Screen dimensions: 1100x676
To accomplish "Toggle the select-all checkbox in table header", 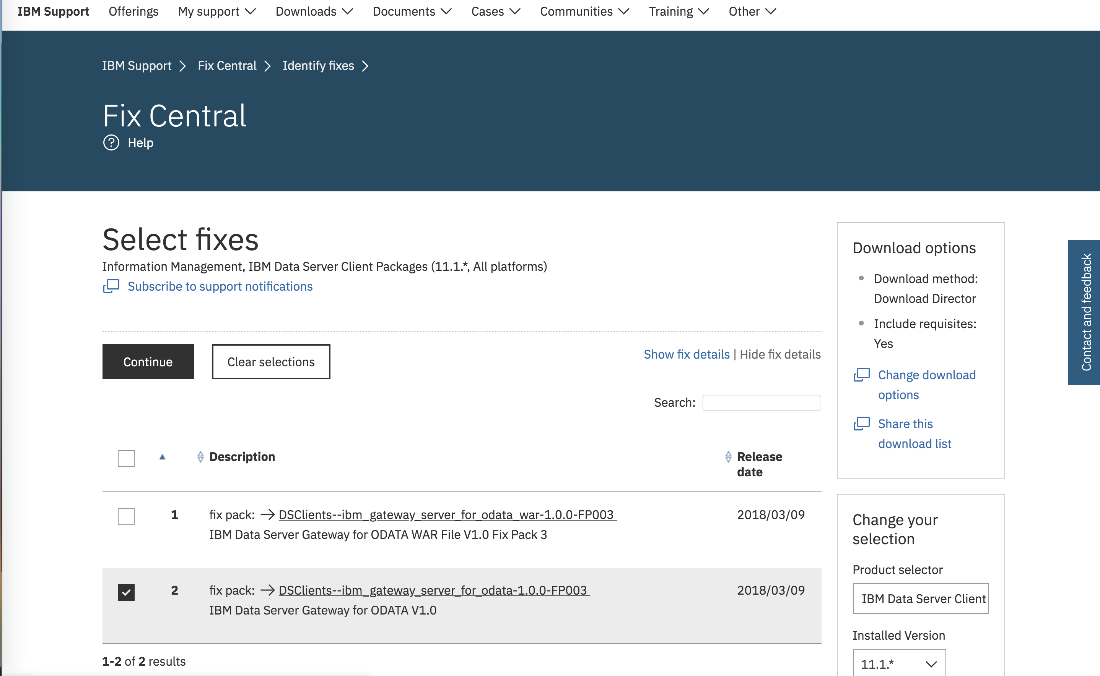I will (126, 459).
